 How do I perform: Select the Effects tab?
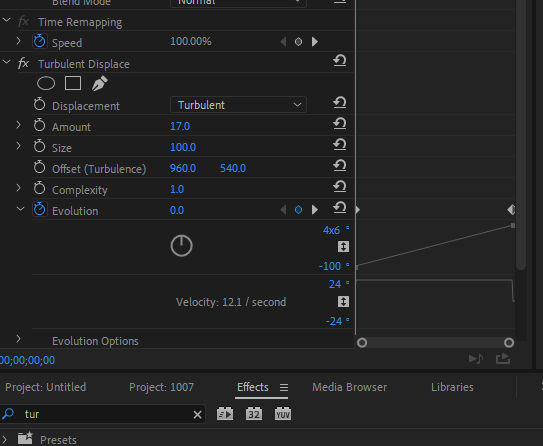pos(253,387)
